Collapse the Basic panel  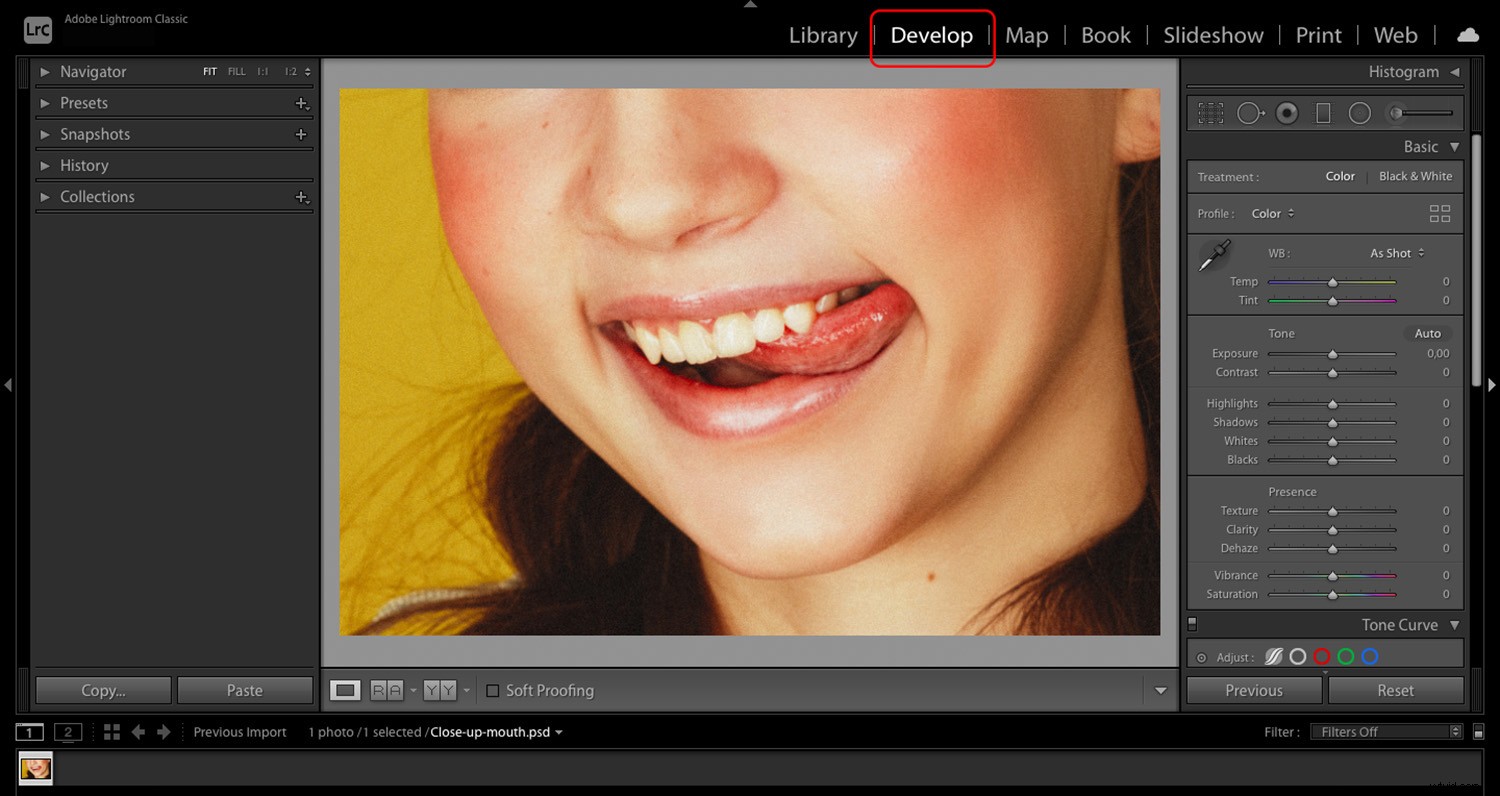coord(1457,146)
